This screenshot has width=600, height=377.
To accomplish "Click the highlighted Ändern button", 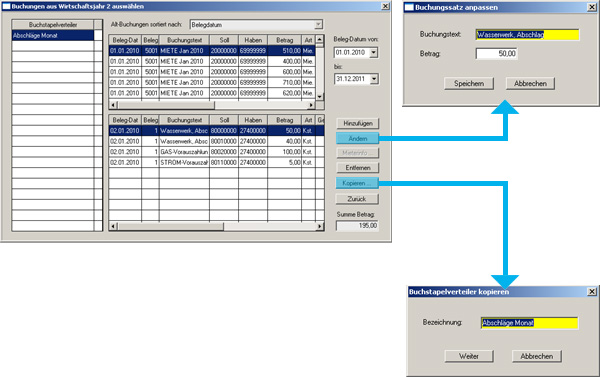I will (x=357, y=139).
